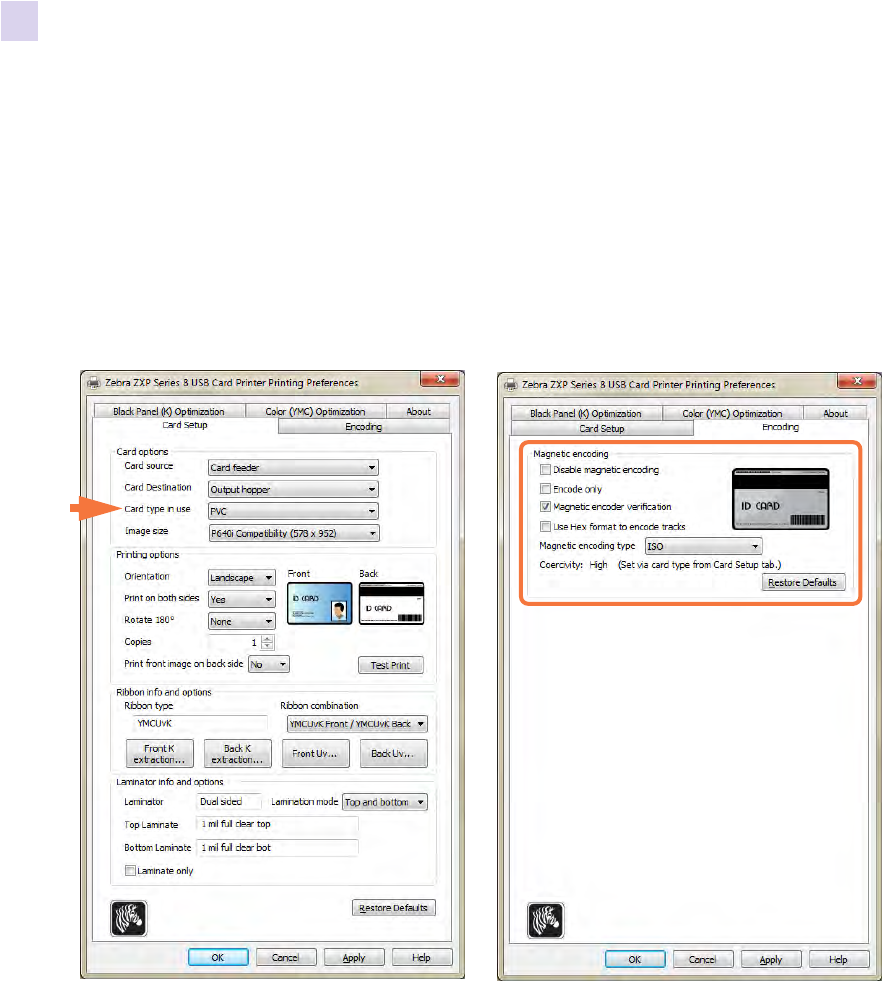Open the Card source dropdown

click(293, 467)
